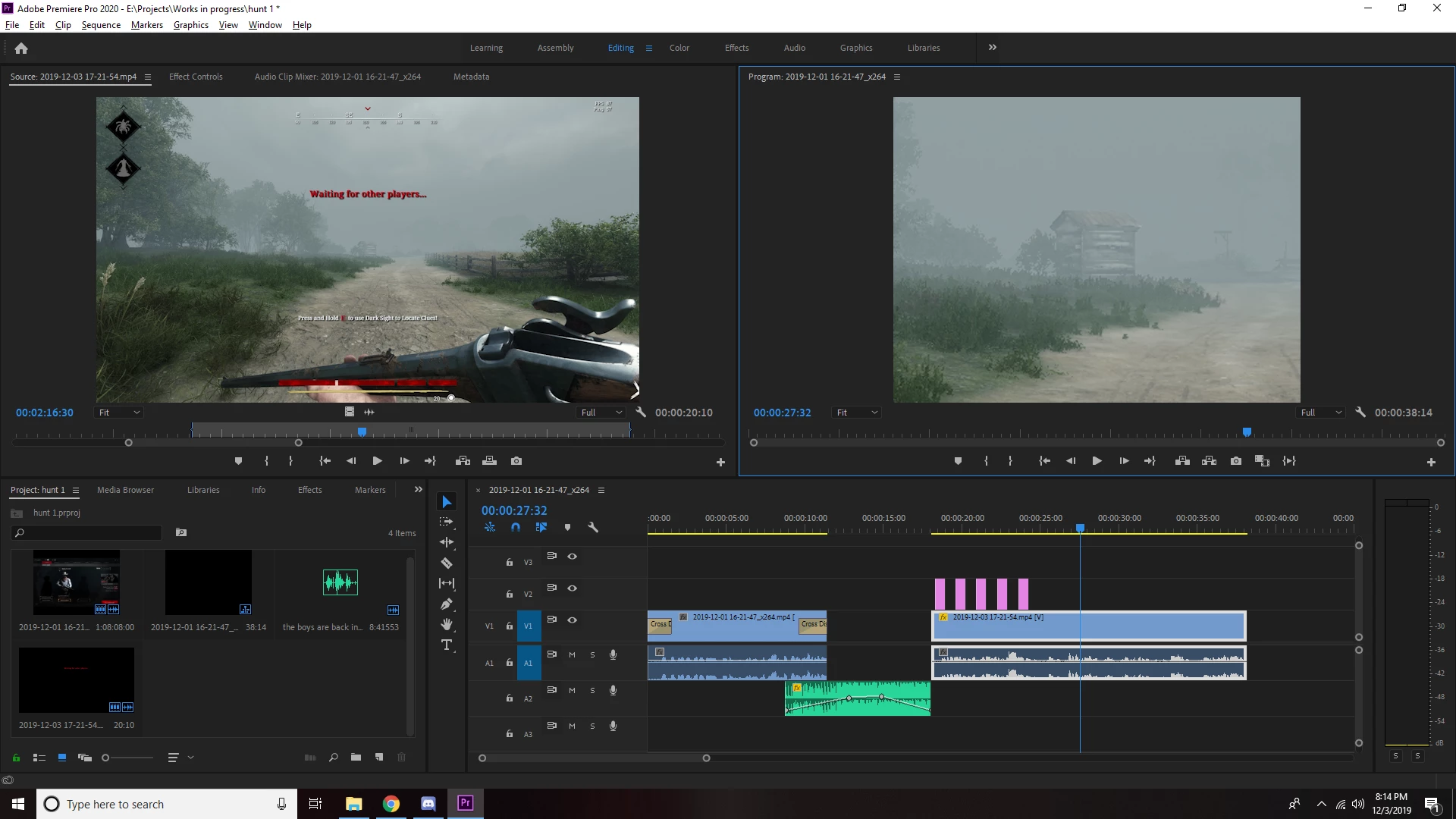Open Source monitor Fit zoom dropdown

point(119,413)
